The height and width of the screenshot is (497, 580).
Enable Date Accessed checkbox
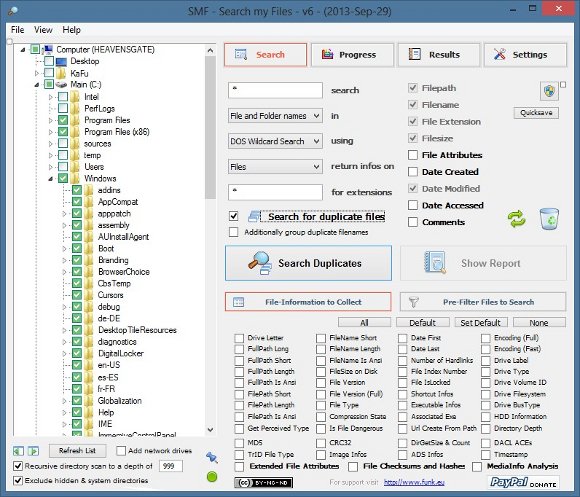(413, 205)
